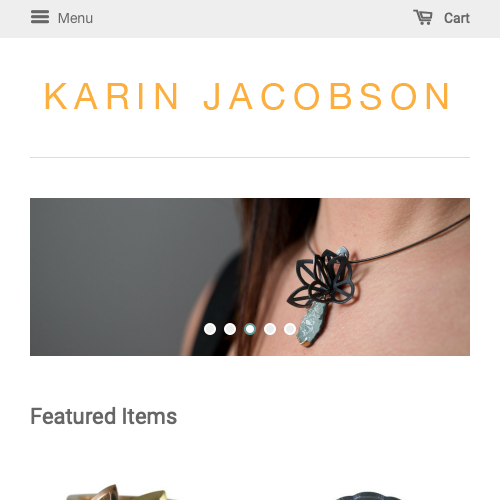The image size is (500, 500).
Task: Select the fourth slideshow dot
Action: (270, 329)
